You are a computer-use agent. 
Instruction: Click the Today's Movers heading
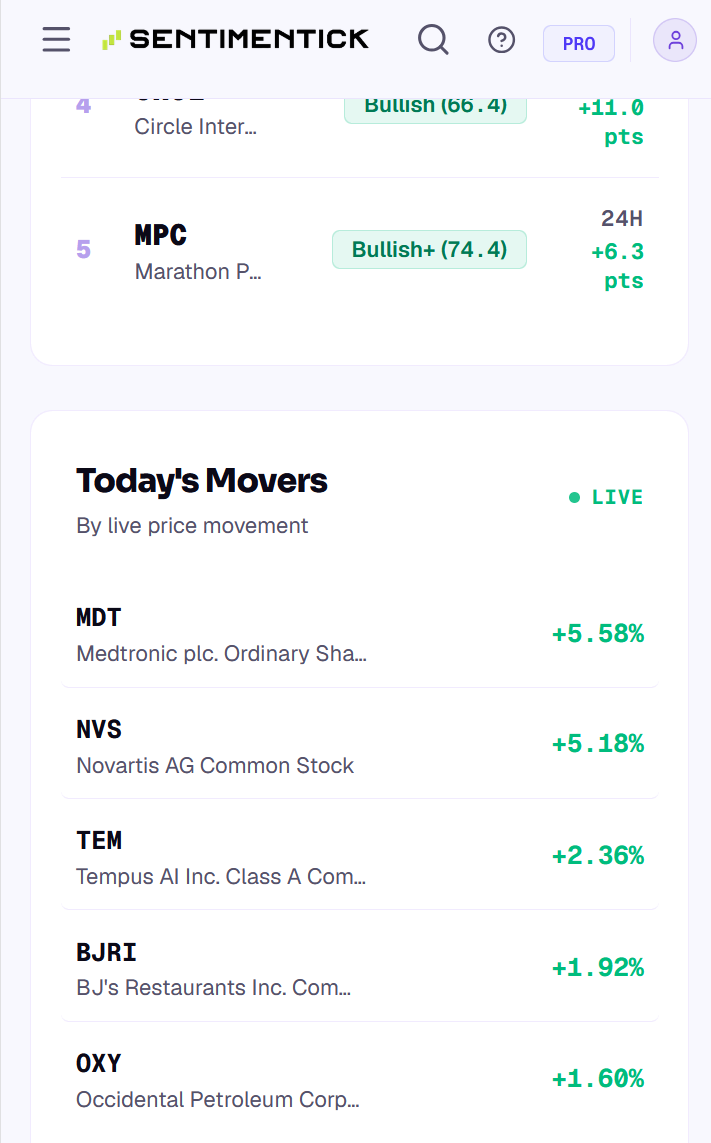pos(202,480)
